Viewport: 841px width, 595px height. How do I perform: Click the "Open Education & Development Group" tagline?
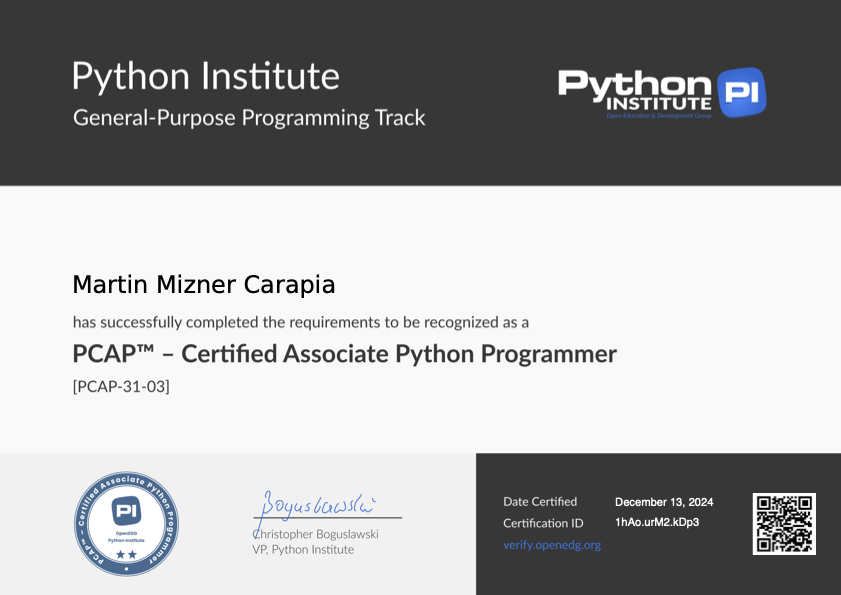click(658, 116)
